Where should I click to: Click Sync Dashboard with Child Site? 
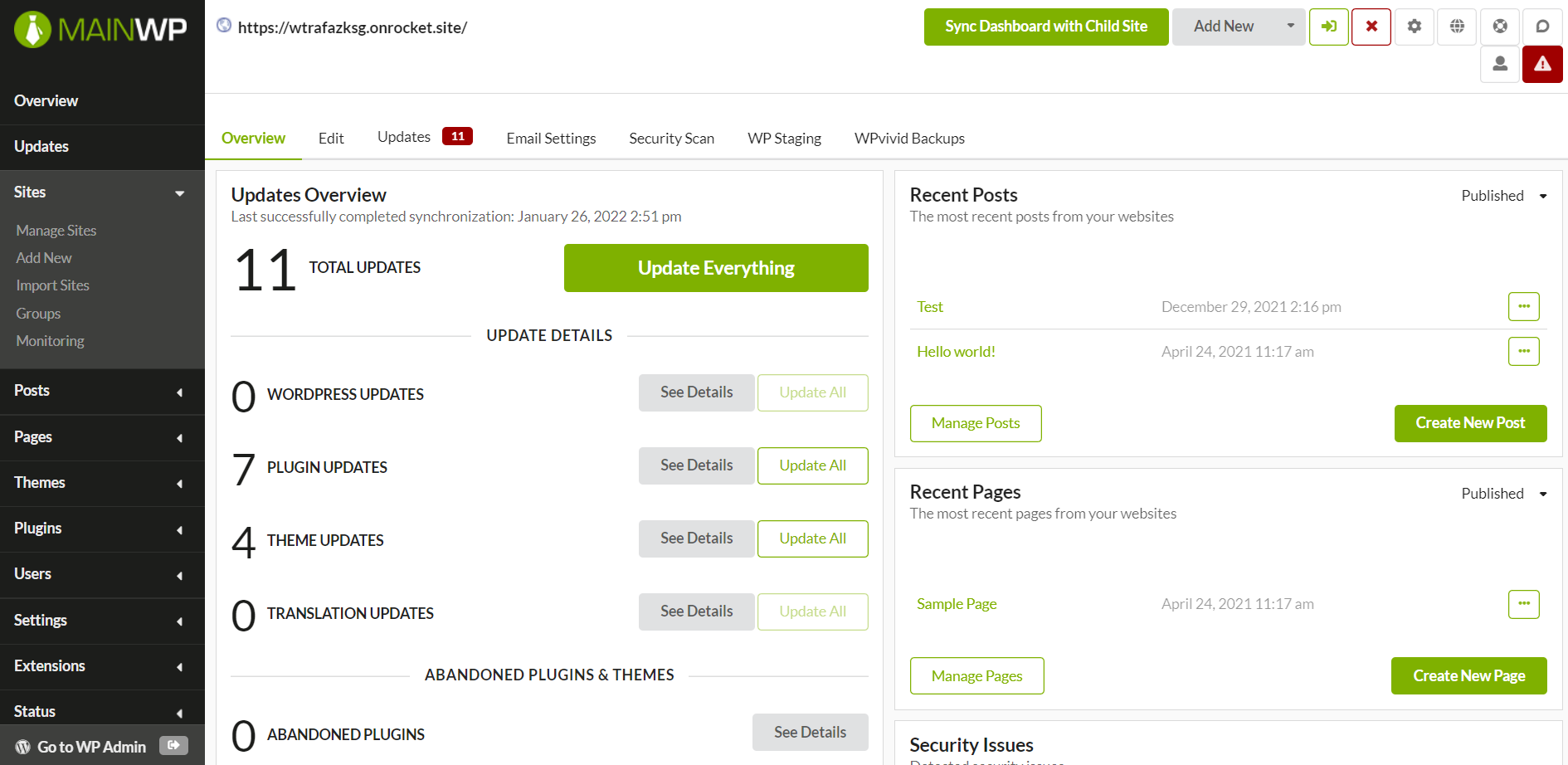click(x=1046, y=27)
